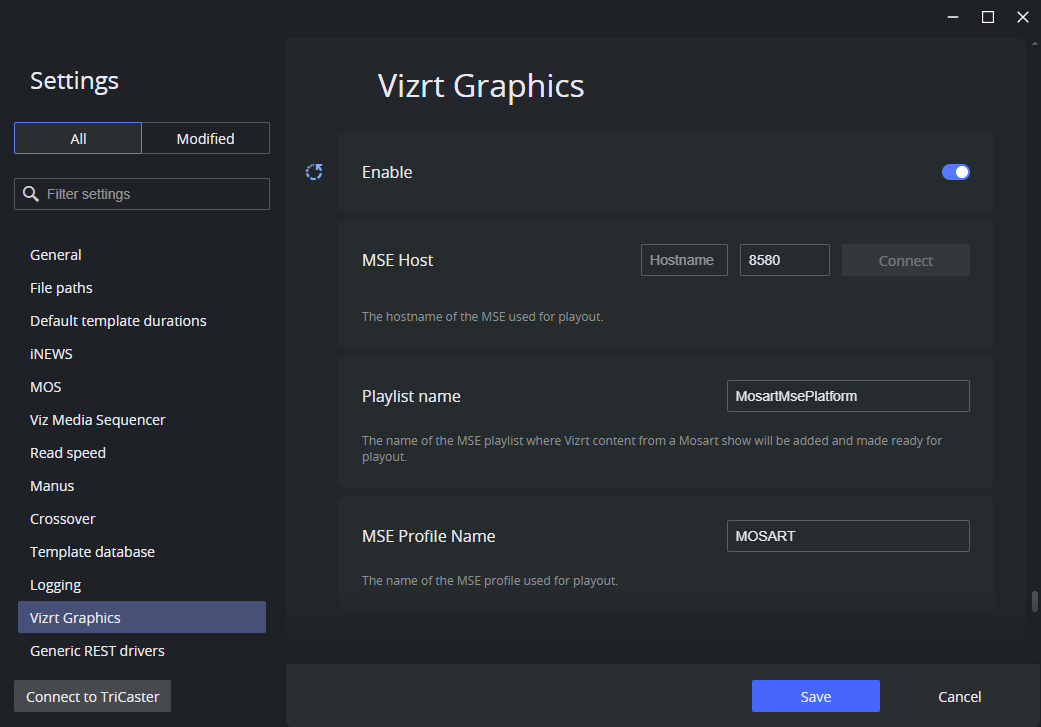Open the MOS settings section
The width and height of the screenshot is (1041, 727).
(x=45, y=386)
